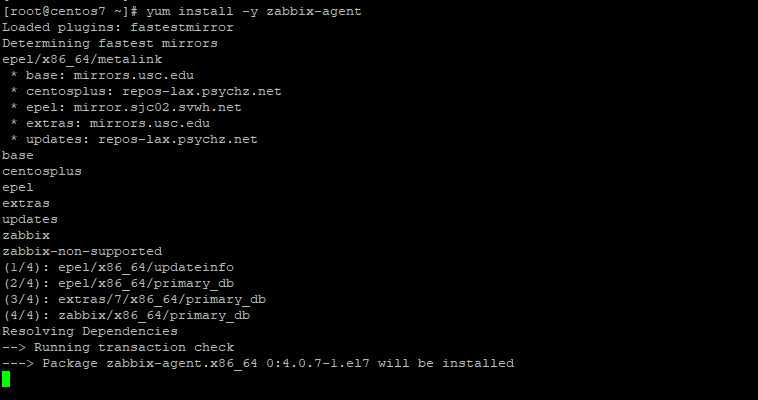Click the standalone 'zabbix' repo line
Viewport: 758px width, 400px height.
point(26,236)
